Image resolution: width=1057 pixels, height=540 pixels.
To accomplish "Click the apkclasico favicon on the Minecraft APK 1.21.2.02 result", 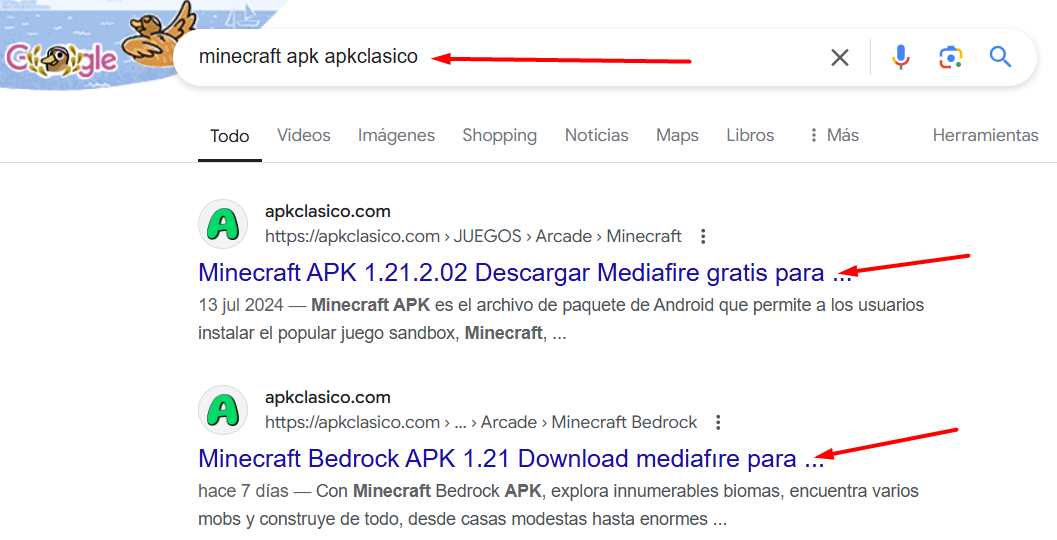I will coord(223,224).
